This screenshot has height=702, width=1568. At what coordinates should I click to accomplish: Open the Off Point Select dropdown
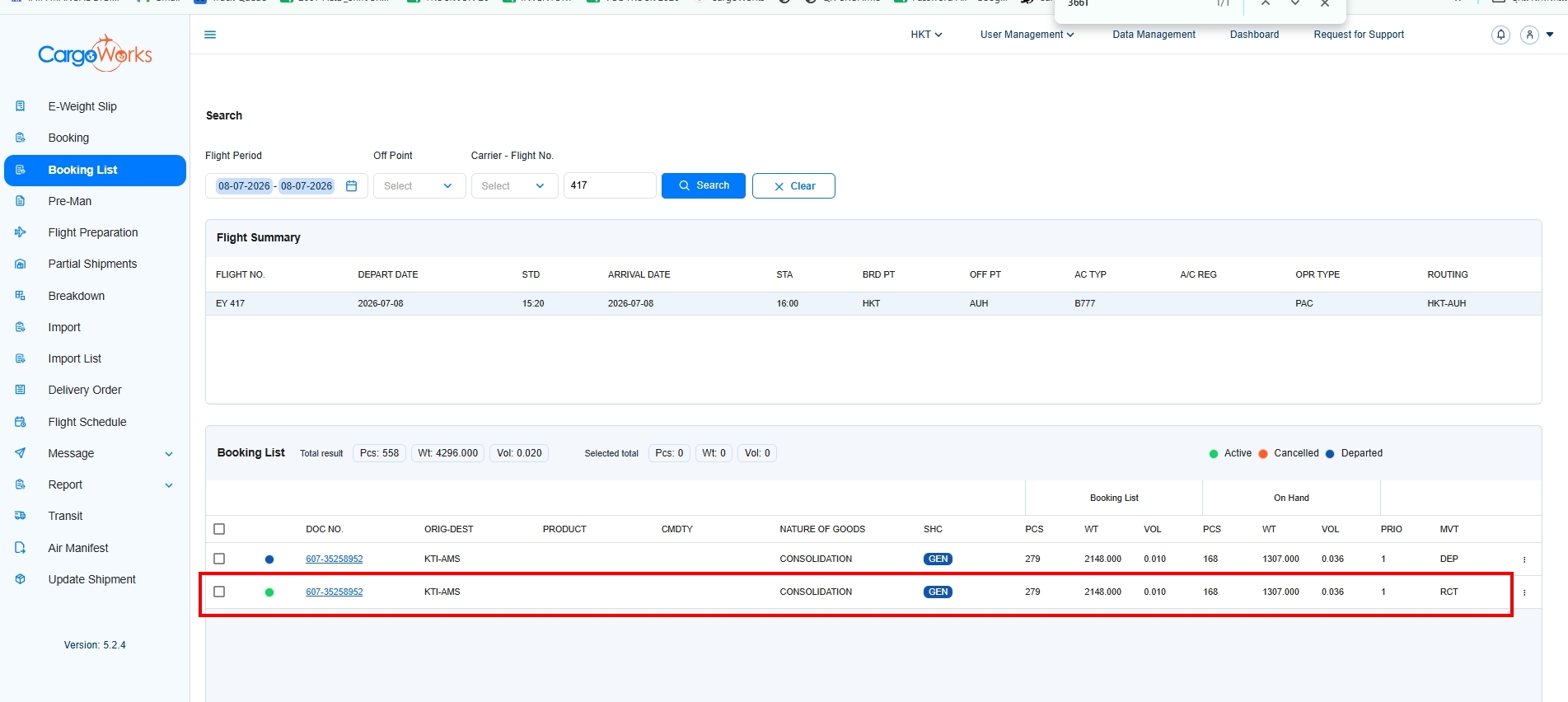[419, 186]
